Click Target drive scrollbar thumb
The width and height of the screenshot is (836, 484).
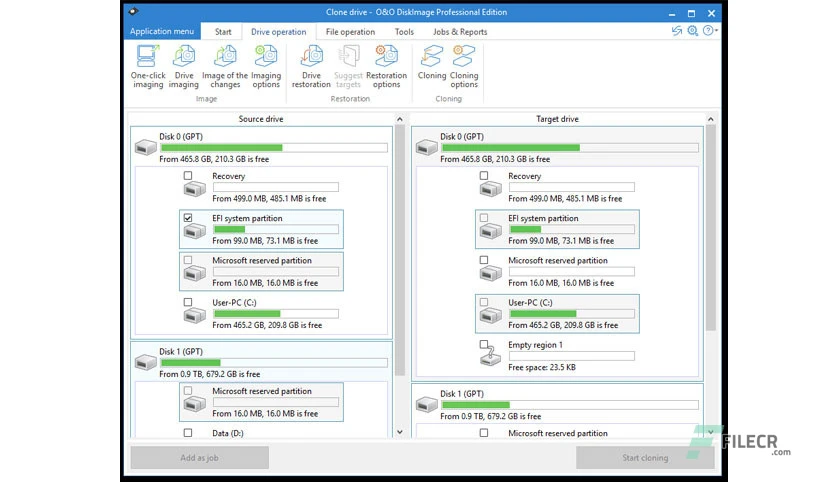tap(710, 228)
